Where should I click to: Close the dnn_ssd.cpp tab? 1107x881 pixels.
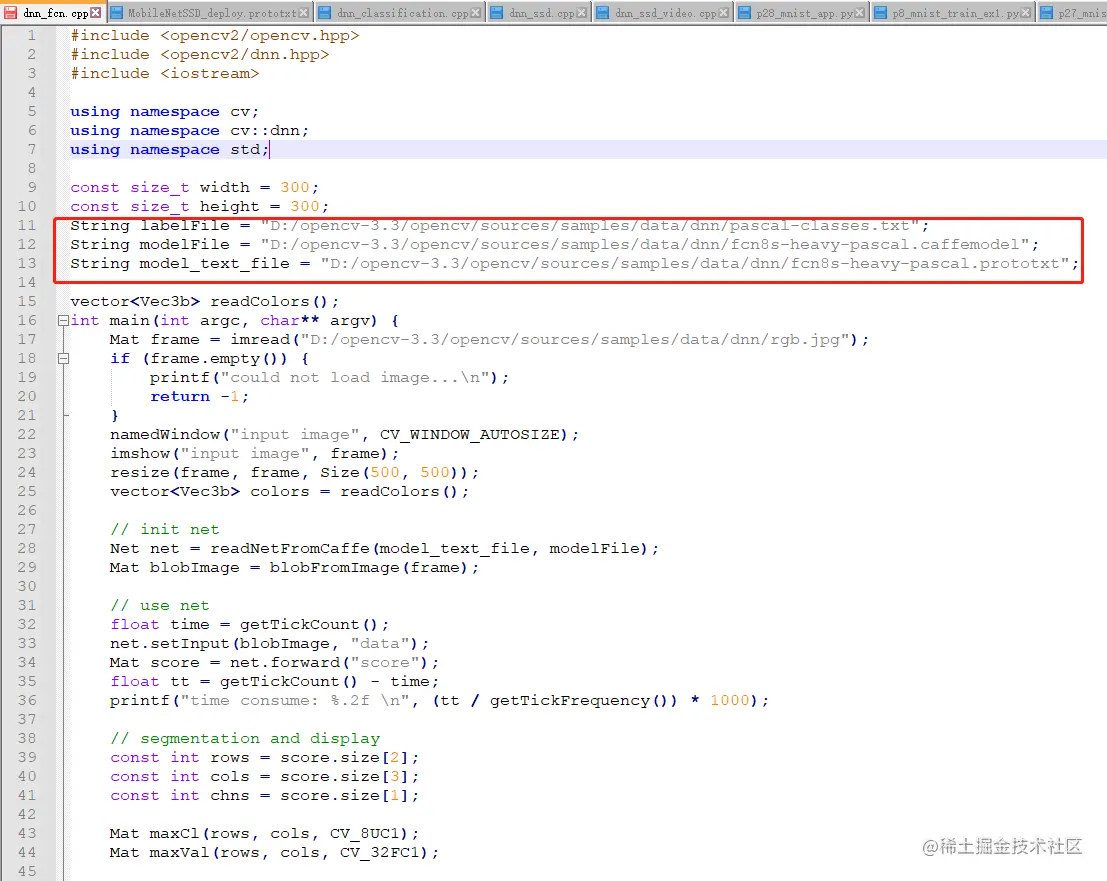(582, 13)
